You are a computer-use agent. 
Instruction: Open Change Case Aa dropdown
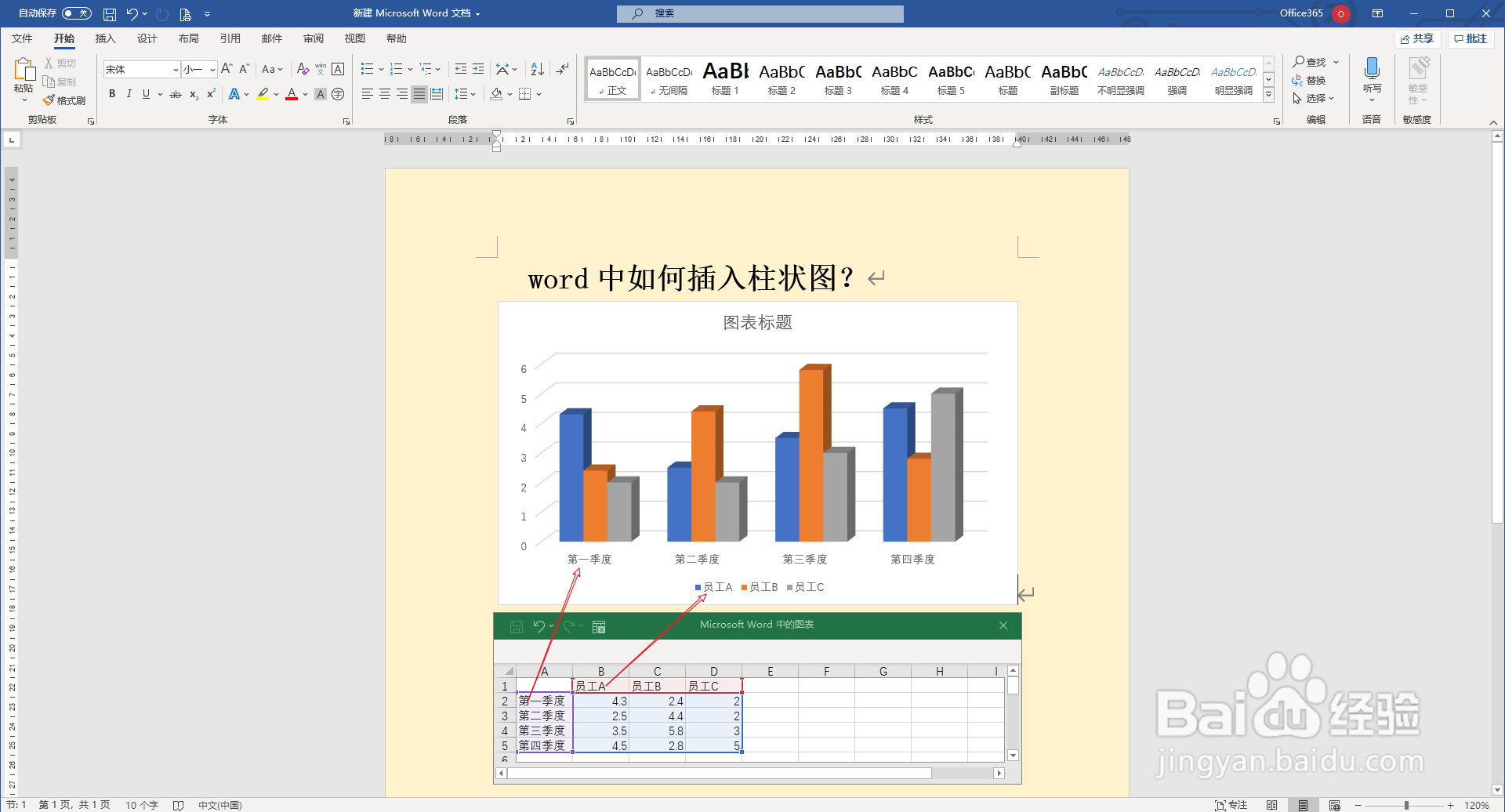(272, 69)
